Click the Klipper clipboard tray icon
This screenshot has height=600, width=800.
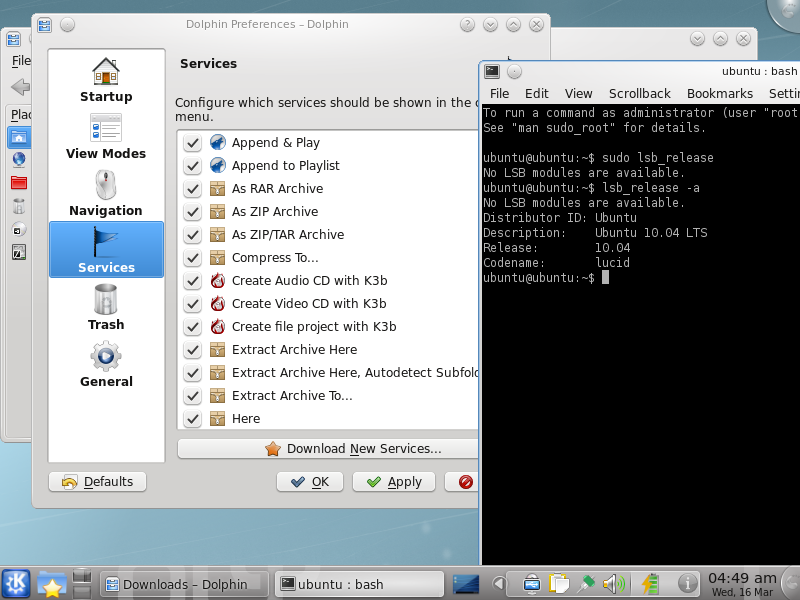(560, 583)
